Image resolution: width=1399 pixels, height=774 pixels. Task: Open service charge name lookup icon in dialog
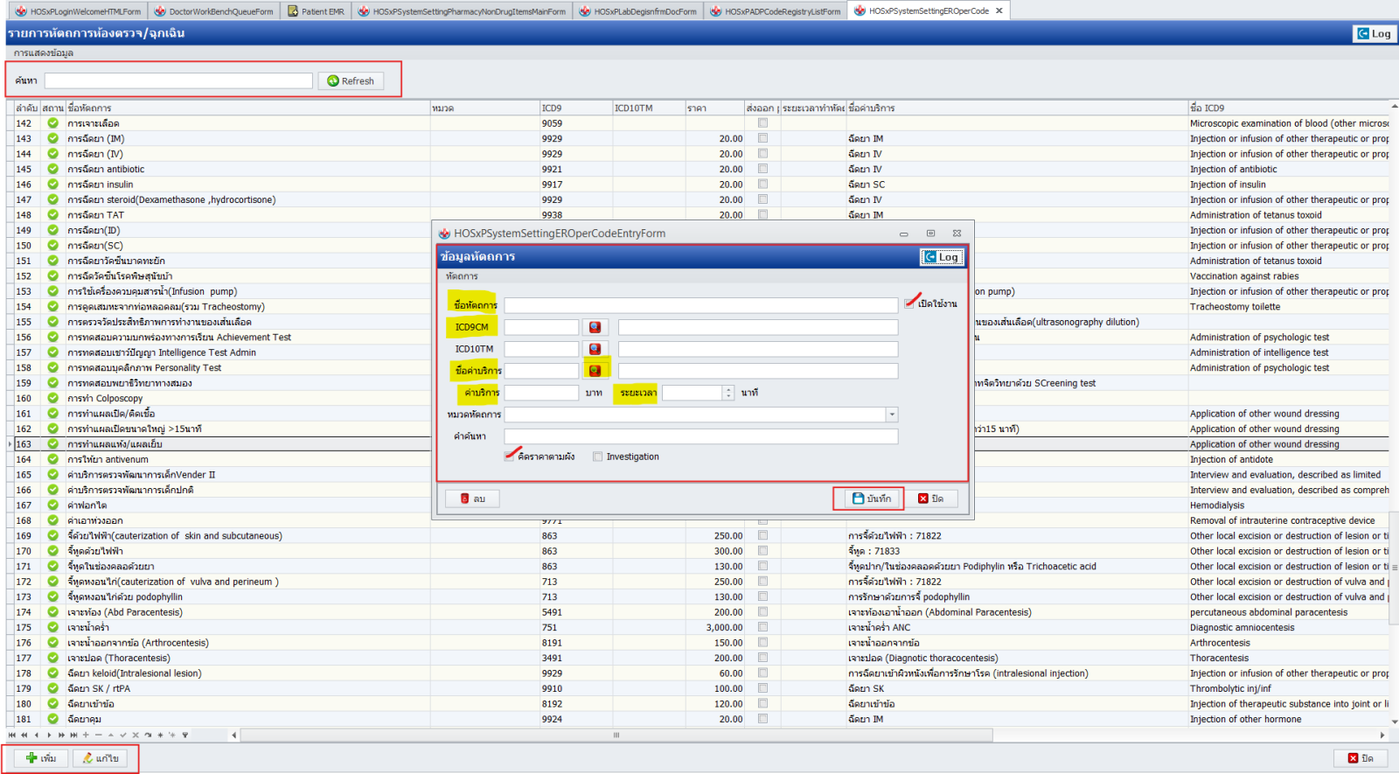(595, 371)
